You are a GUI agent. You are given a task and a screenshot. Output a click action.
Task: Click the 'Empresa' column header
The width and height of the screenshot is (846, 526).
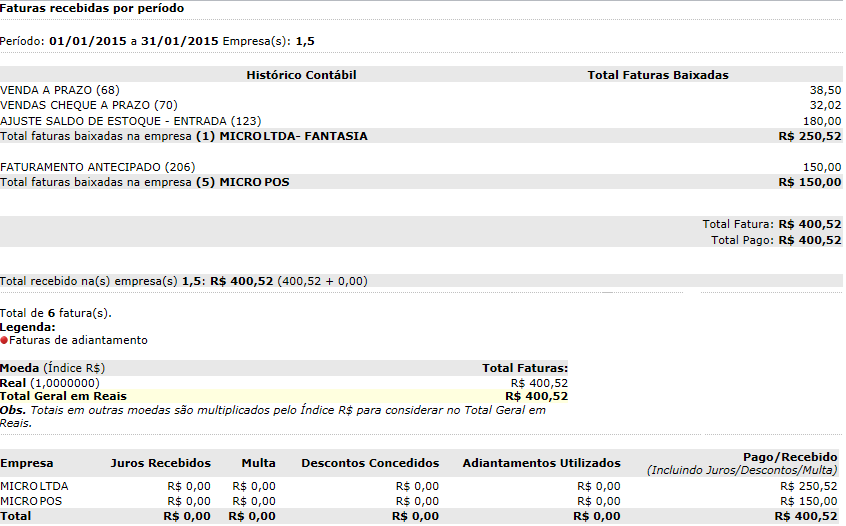(26, 463)
